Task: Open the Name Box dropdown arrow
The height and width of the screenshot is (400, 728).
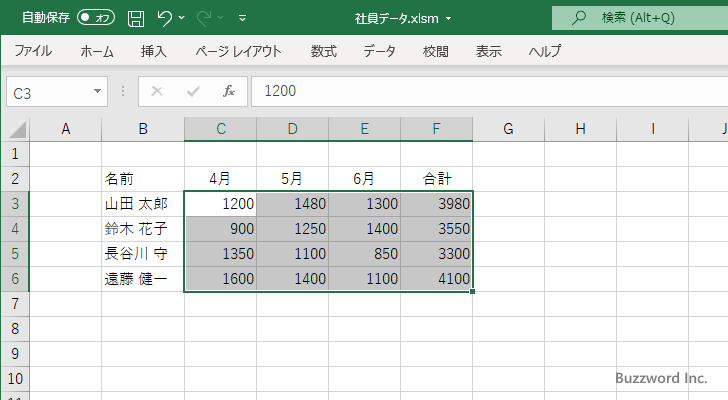Action: (x=97, y=92)
